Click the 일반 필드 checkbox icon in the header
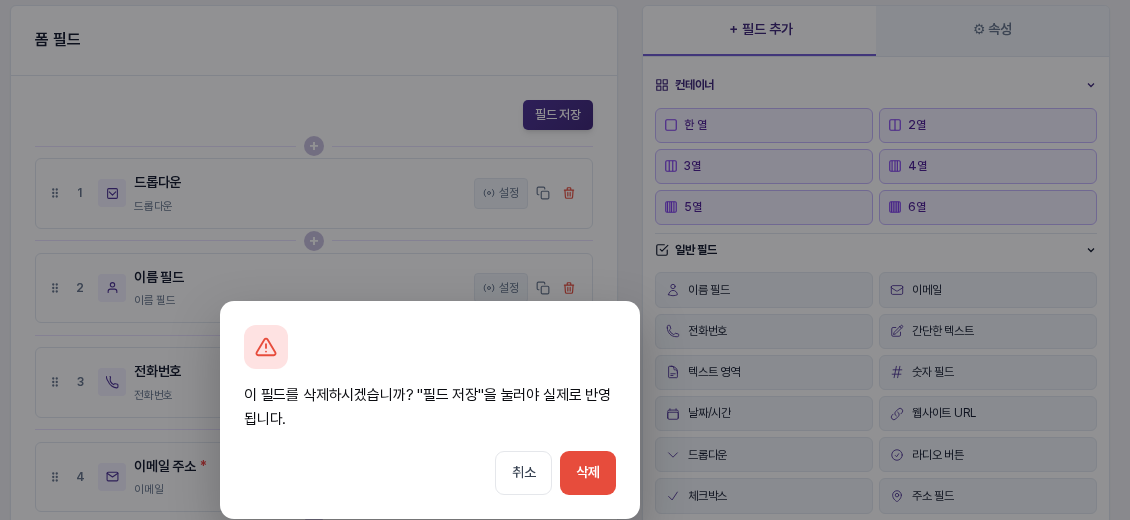Viewport: 1130px width, 520px height. pyautogui.click(x=662, y=250)
